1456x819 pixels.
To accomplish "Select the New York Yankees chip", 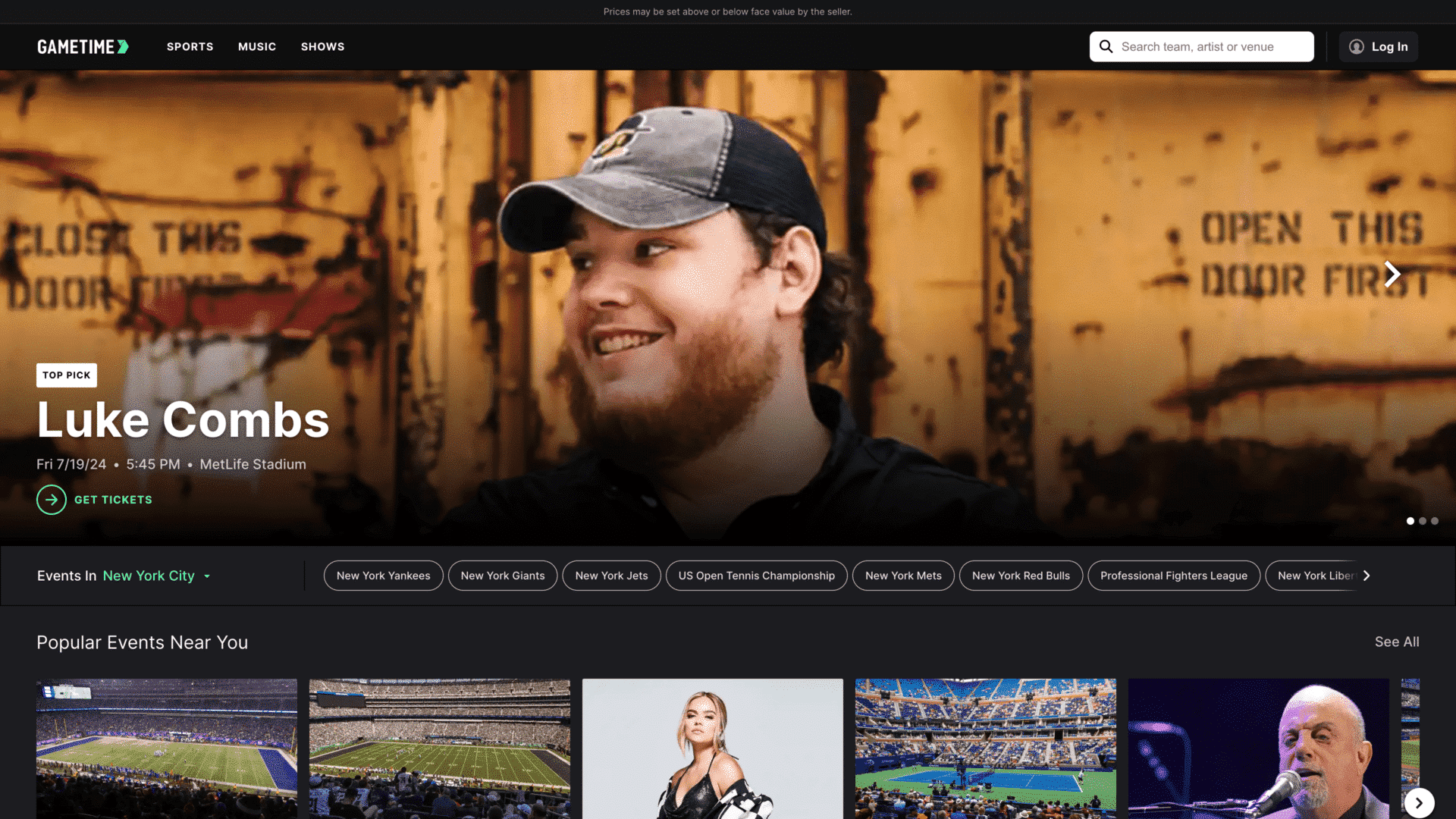I will tap(384, 576).
